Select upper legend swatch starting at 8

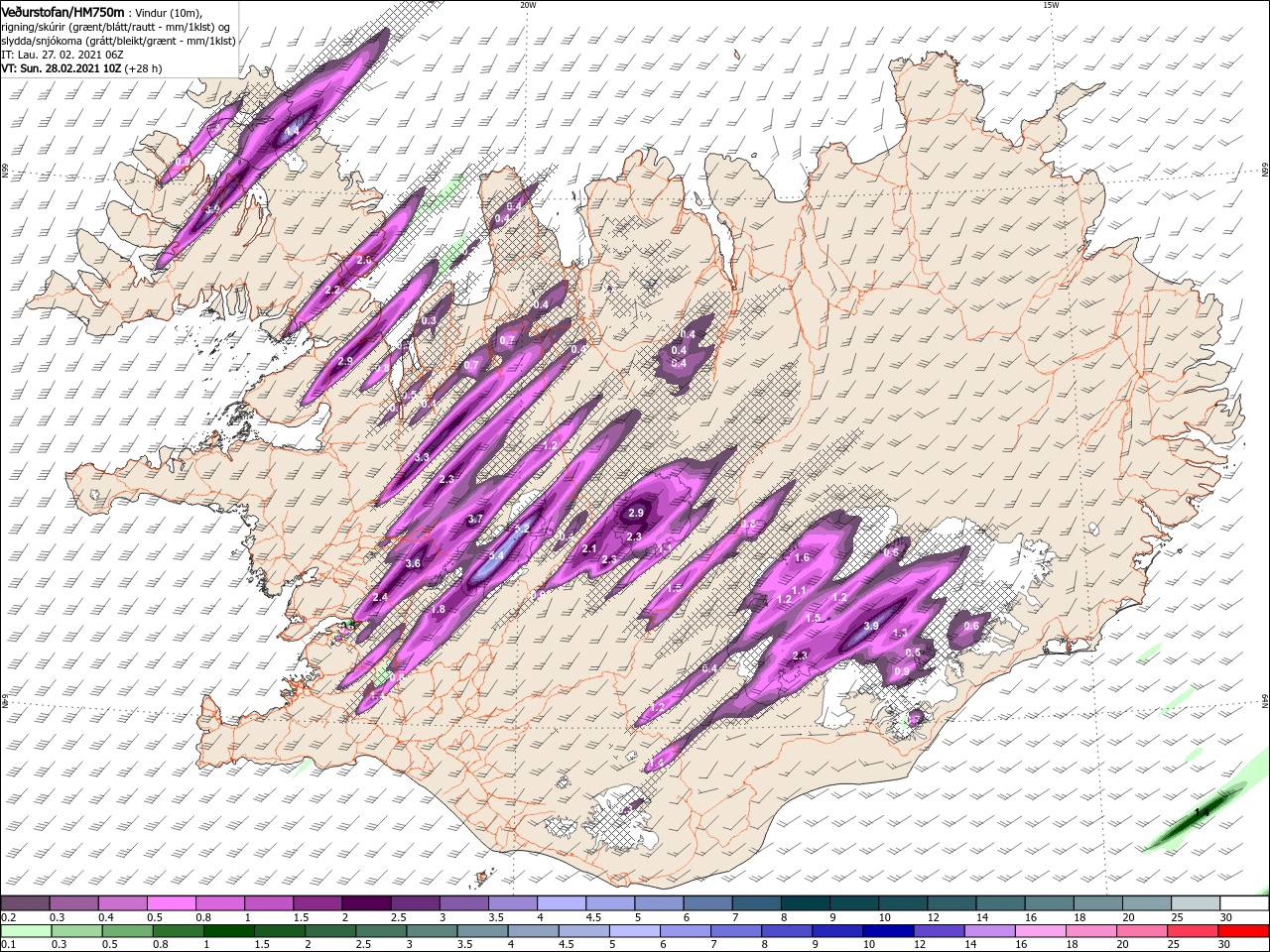point(804,903)
